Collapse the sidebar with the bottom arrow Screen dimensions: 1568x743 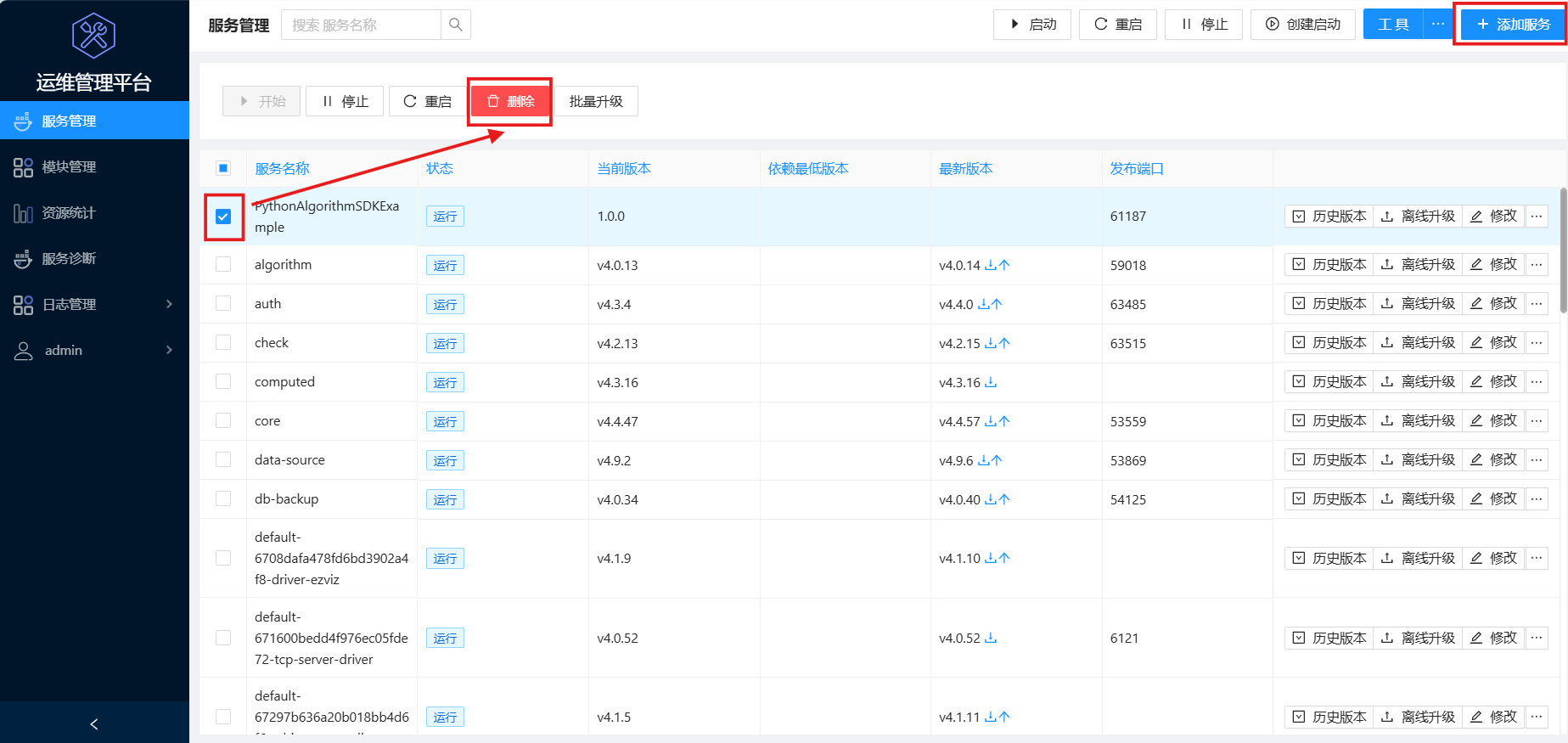[94, 723]
